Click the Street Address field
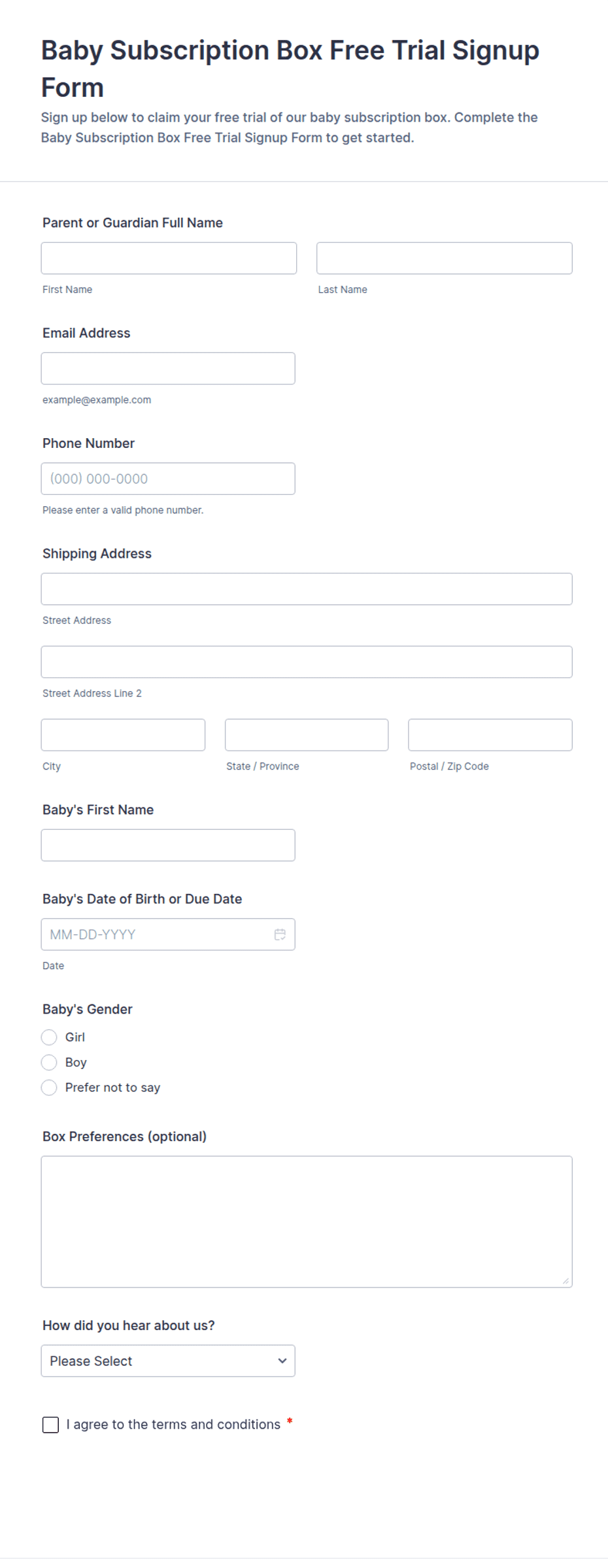Image resolution: width=608 pixels, height=1568 pixels. (x=307, y=589)
